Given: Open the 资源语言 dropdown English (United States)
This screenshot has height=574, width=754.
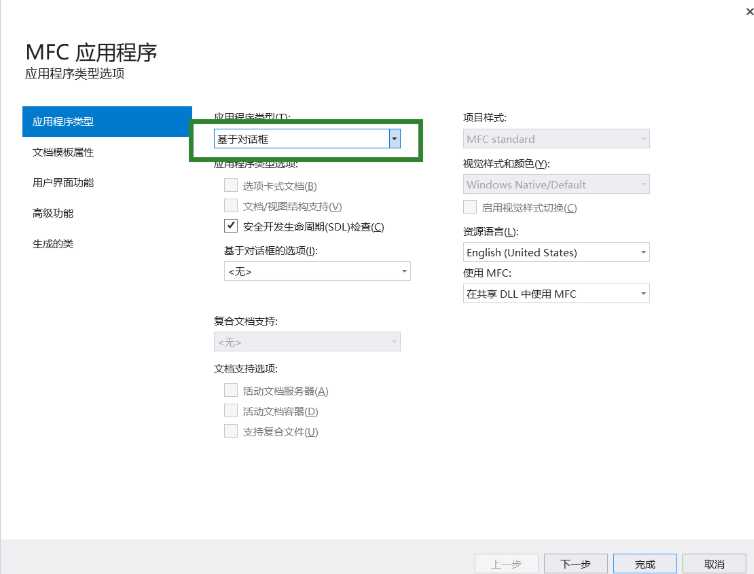Looking at the screenshot, I should (x=556, y=252).
